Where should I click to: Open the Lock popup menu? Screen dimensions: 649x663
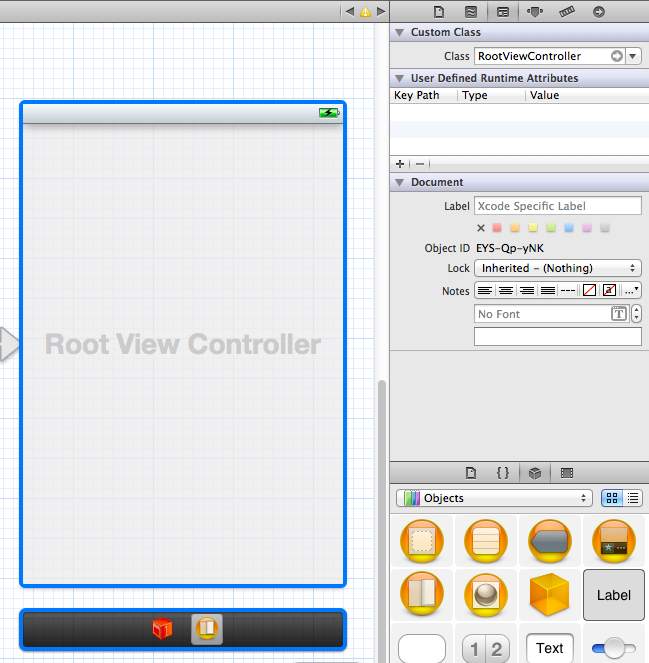point(558,268)
